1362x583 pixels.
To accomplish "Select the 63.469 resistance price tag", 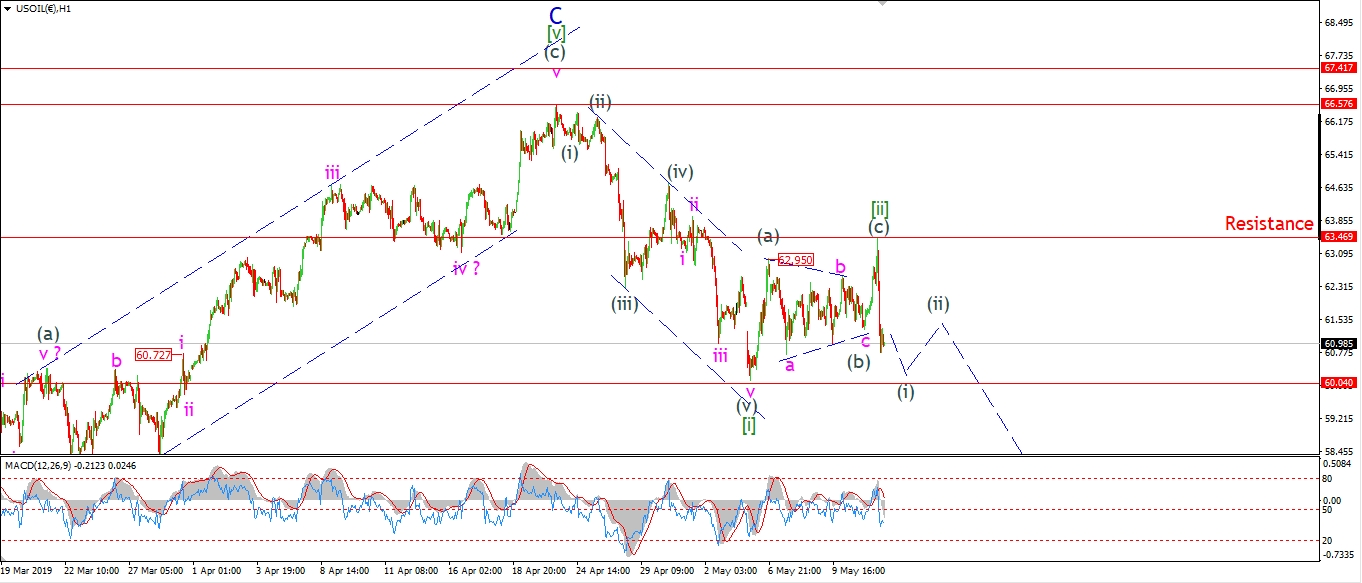I will point(1338,238).
